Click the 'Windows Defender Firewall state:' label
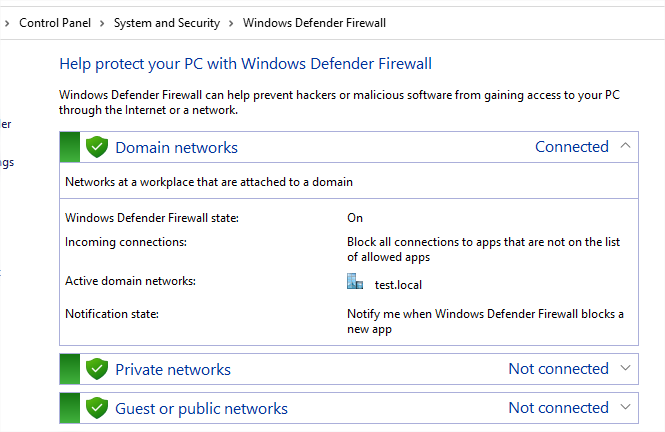This screenshot has width=665, height=432. tap(152, 218)
